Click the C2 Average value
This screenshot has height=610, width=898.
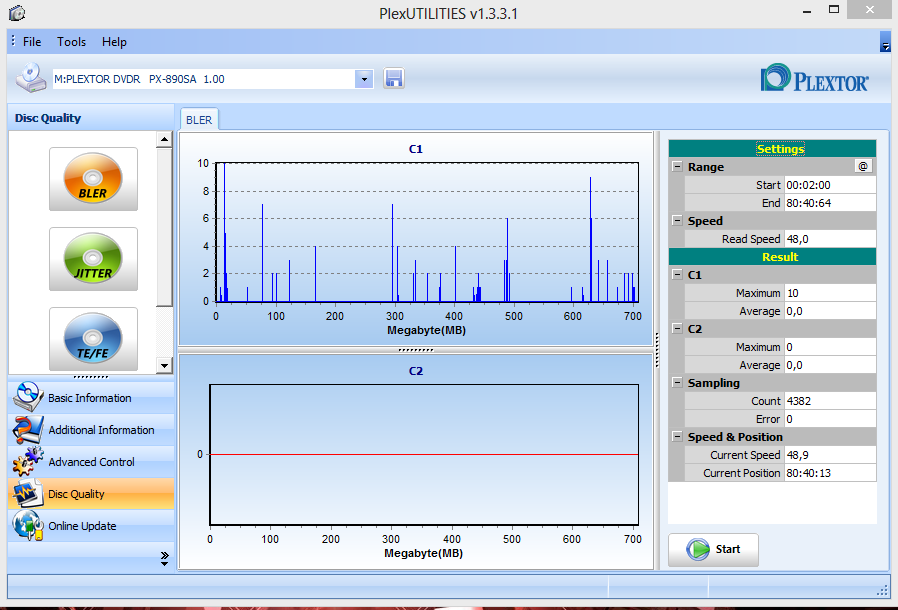830,365
